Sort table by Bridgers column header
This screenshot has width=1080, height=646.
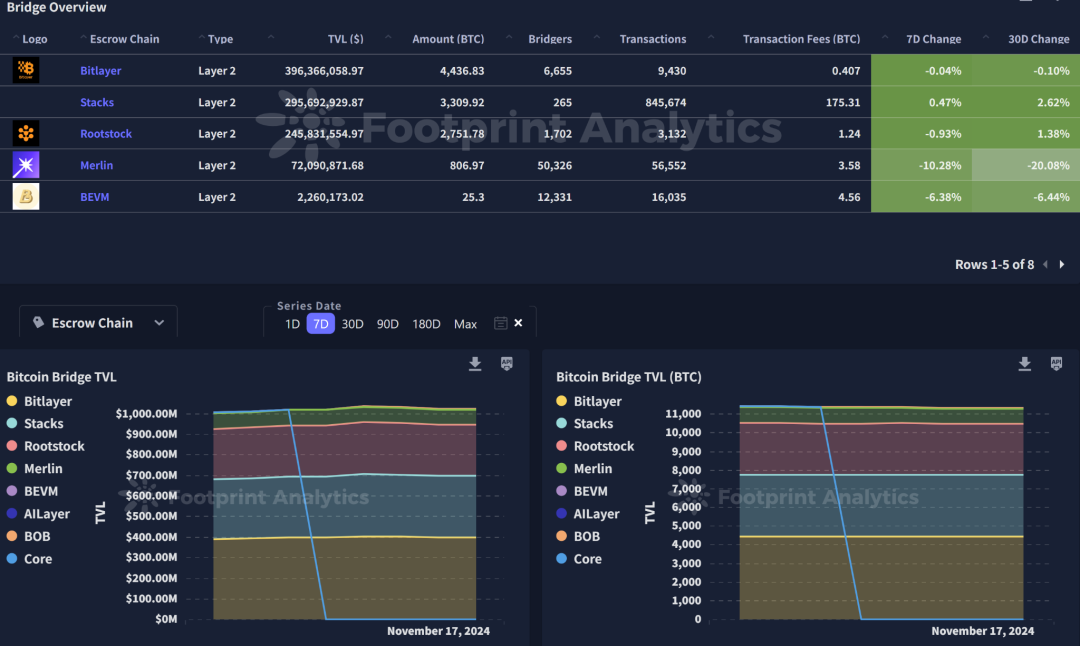tap(550, 39)
